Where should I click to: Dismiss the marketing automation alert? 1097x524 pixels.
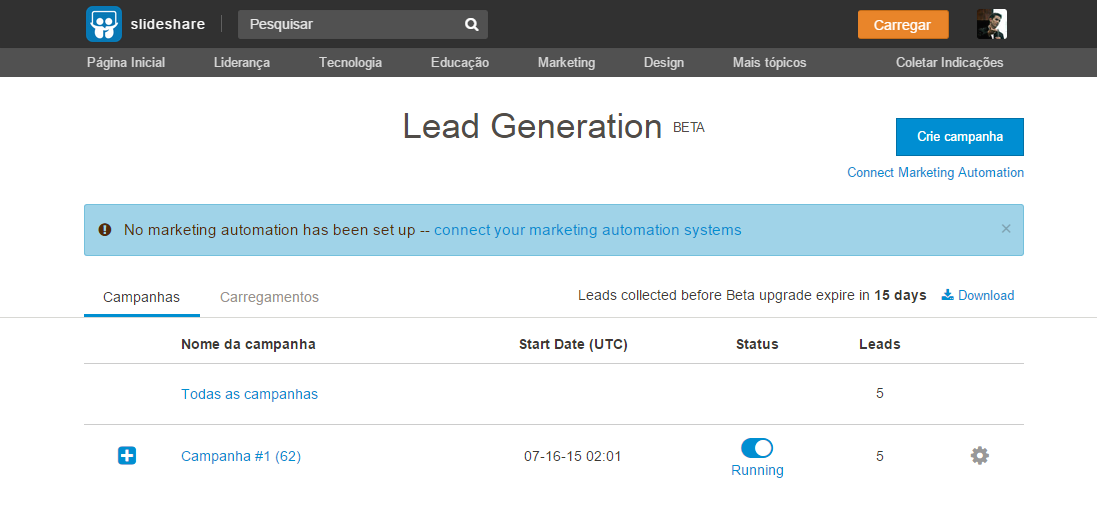(x=1005, y=229)
